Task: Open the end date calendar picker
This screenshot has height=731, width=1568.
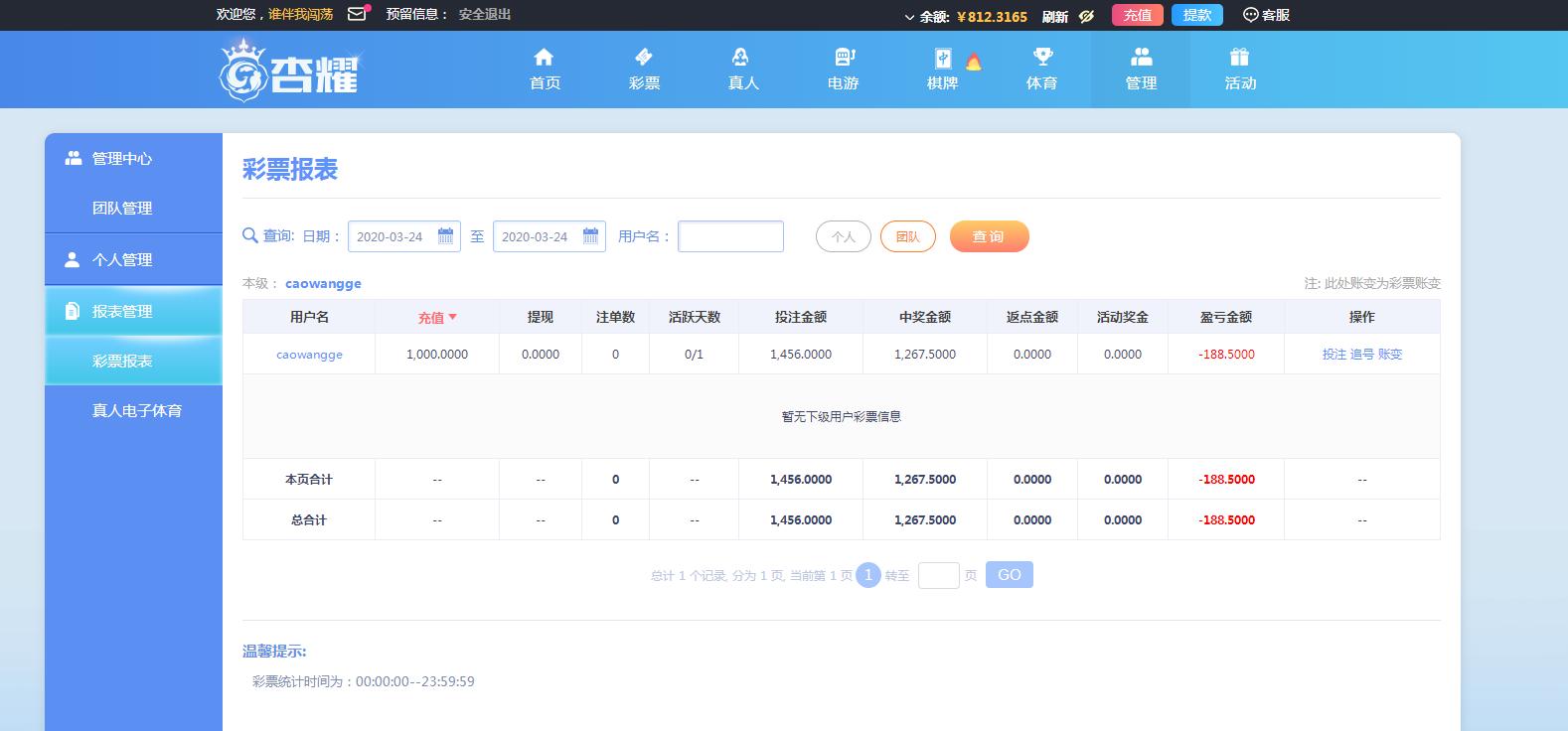Action: [591, 236]
